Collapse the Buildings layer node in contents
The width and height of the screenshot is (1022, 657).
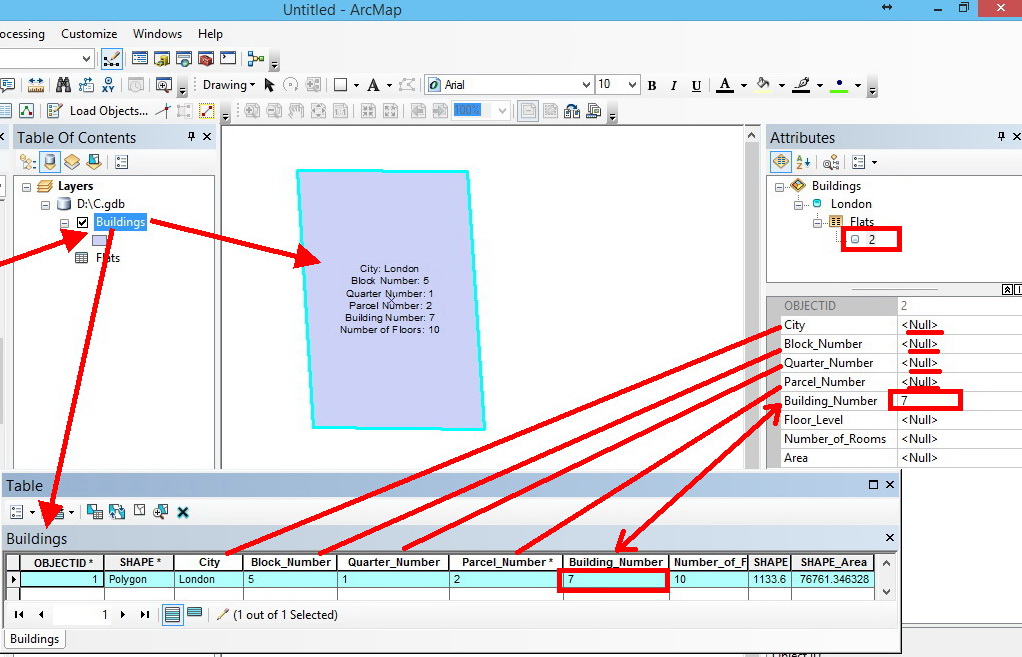point(64,223)
